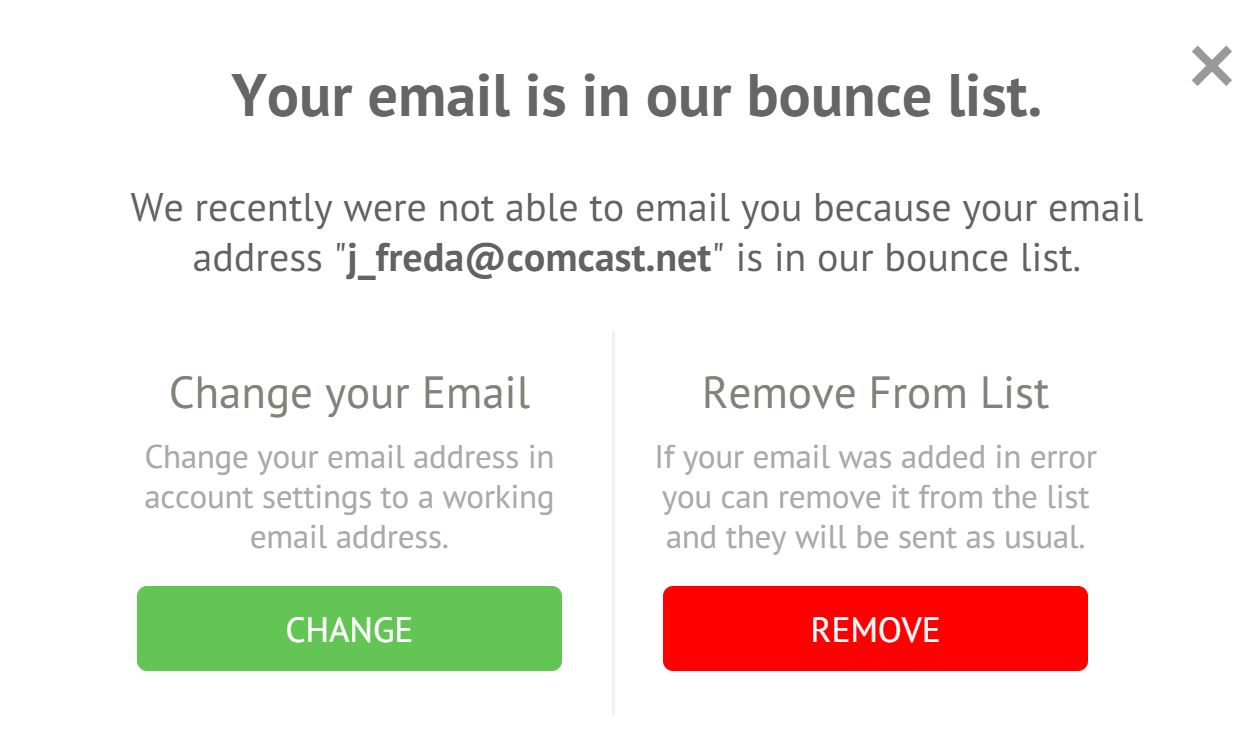Click the text "you can remove it from the list"

click(x=875, y=497)
